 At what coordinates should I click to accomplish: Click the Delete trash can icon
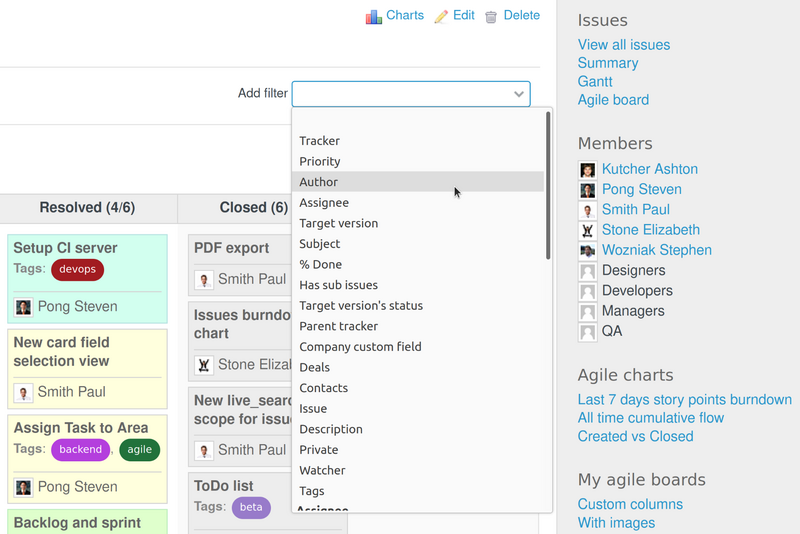(491, 17)
